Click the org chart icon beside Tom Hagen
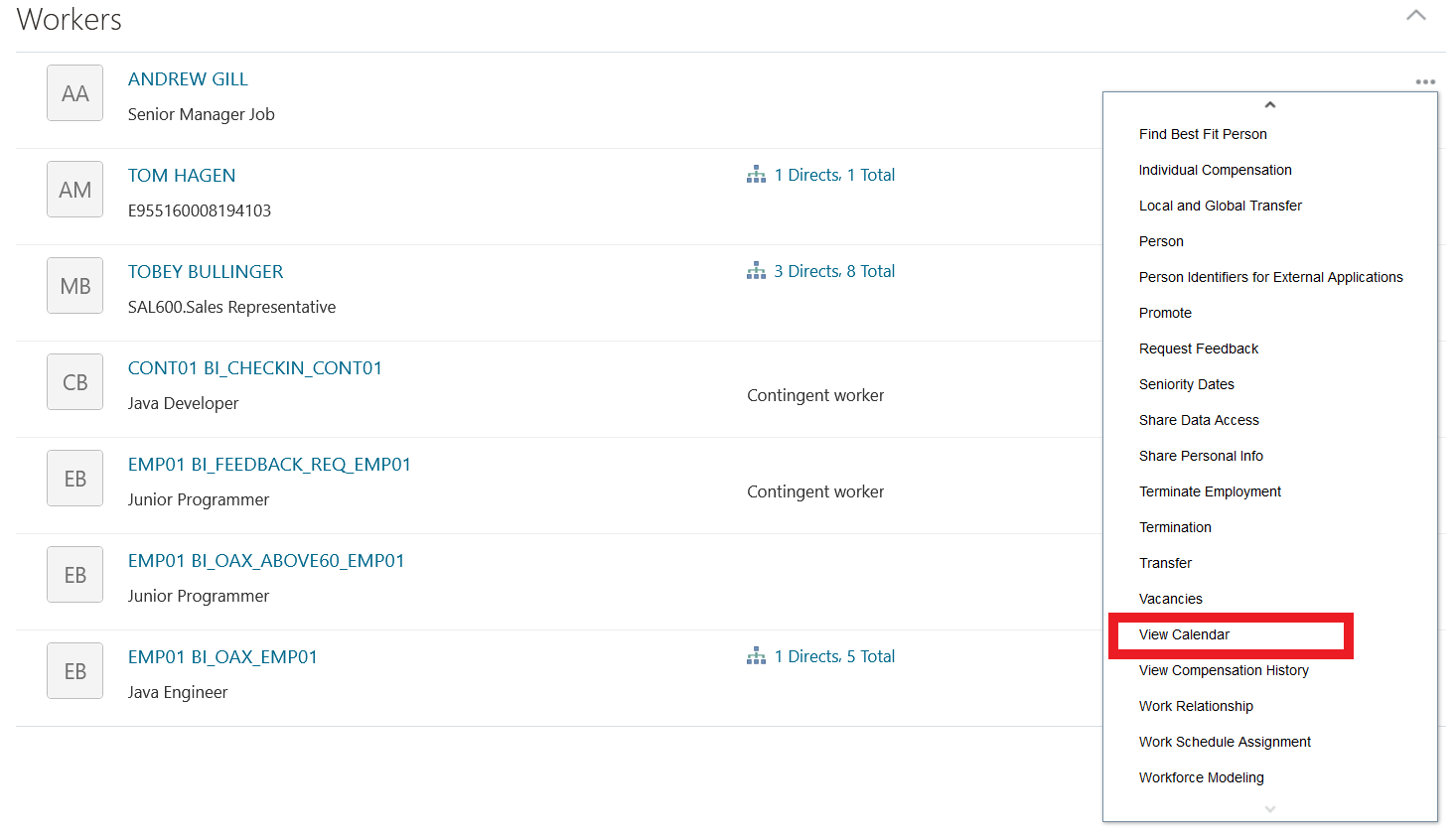The image size is (1456, 838). point(756,175)
